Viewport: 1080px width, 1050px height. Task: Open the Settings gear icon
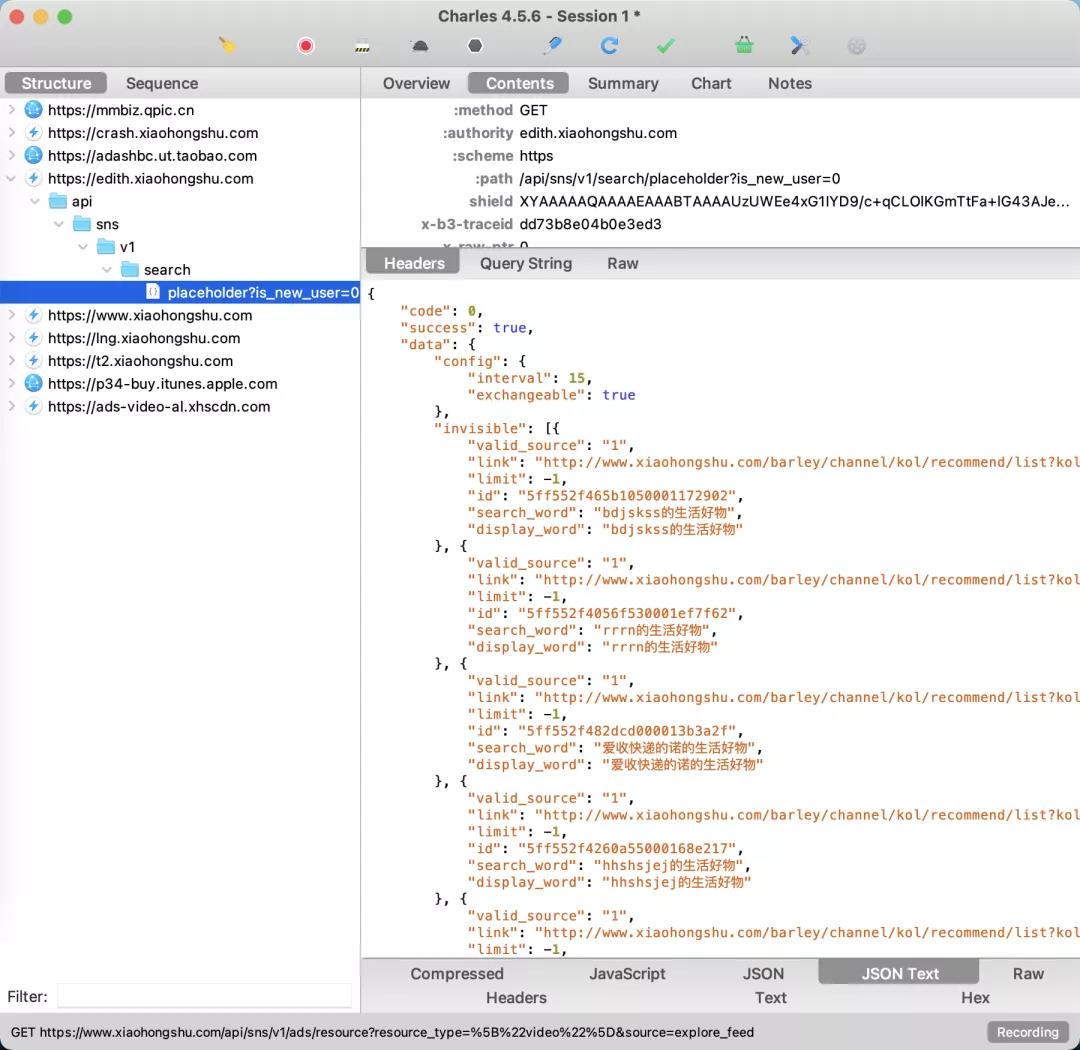[856, 45]
